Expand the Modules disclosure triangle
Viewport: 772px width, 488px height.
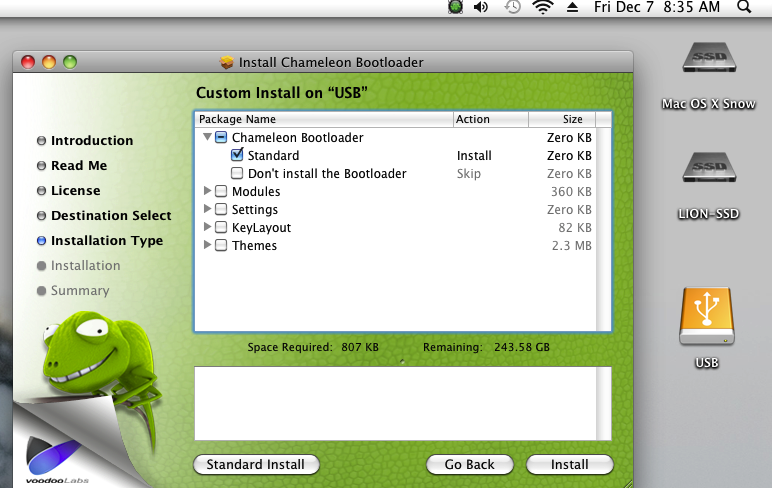point(207,191)
